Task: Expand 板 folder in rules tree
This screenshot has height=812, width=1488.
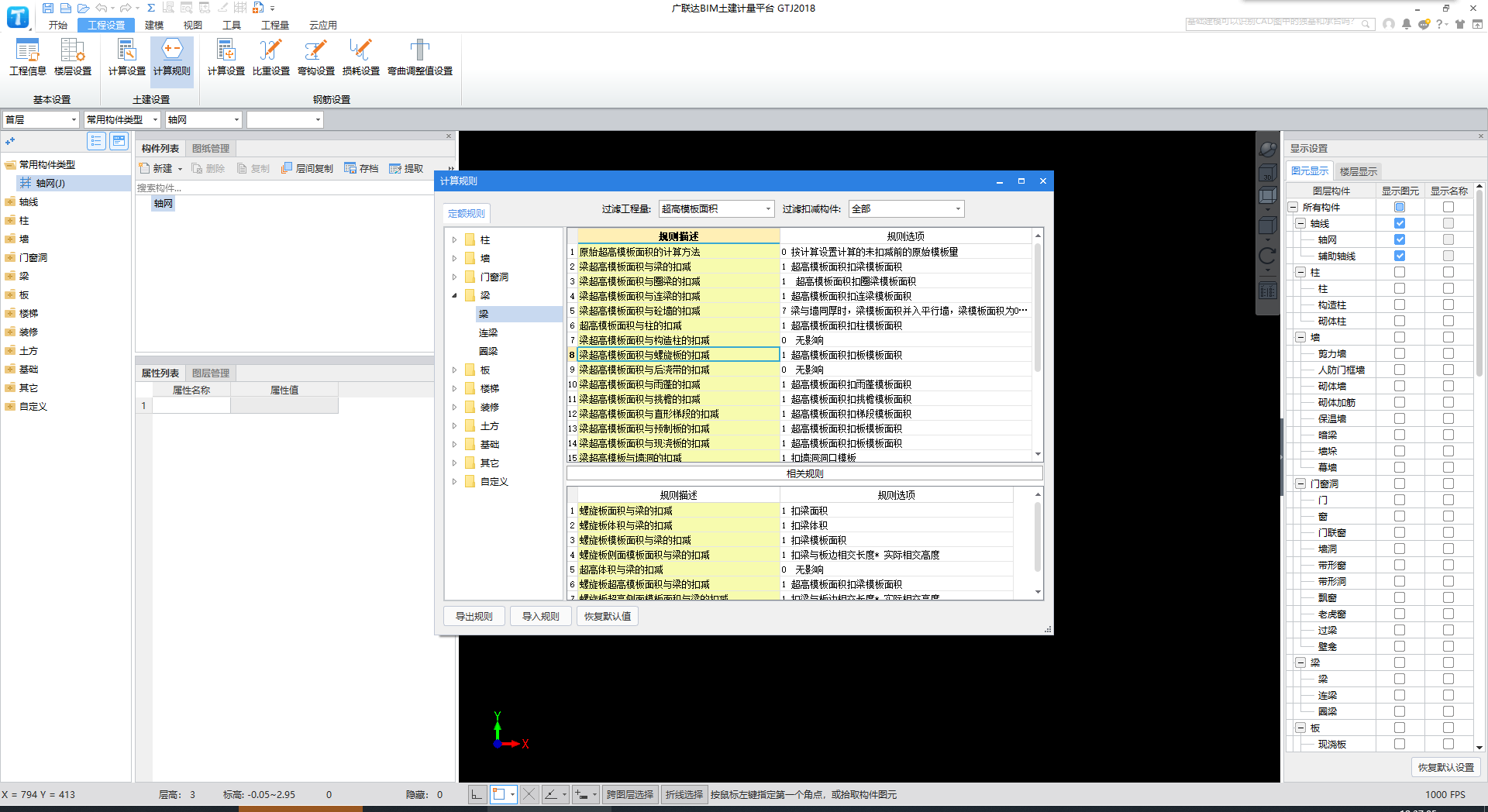Action: [x=455, y=370]
